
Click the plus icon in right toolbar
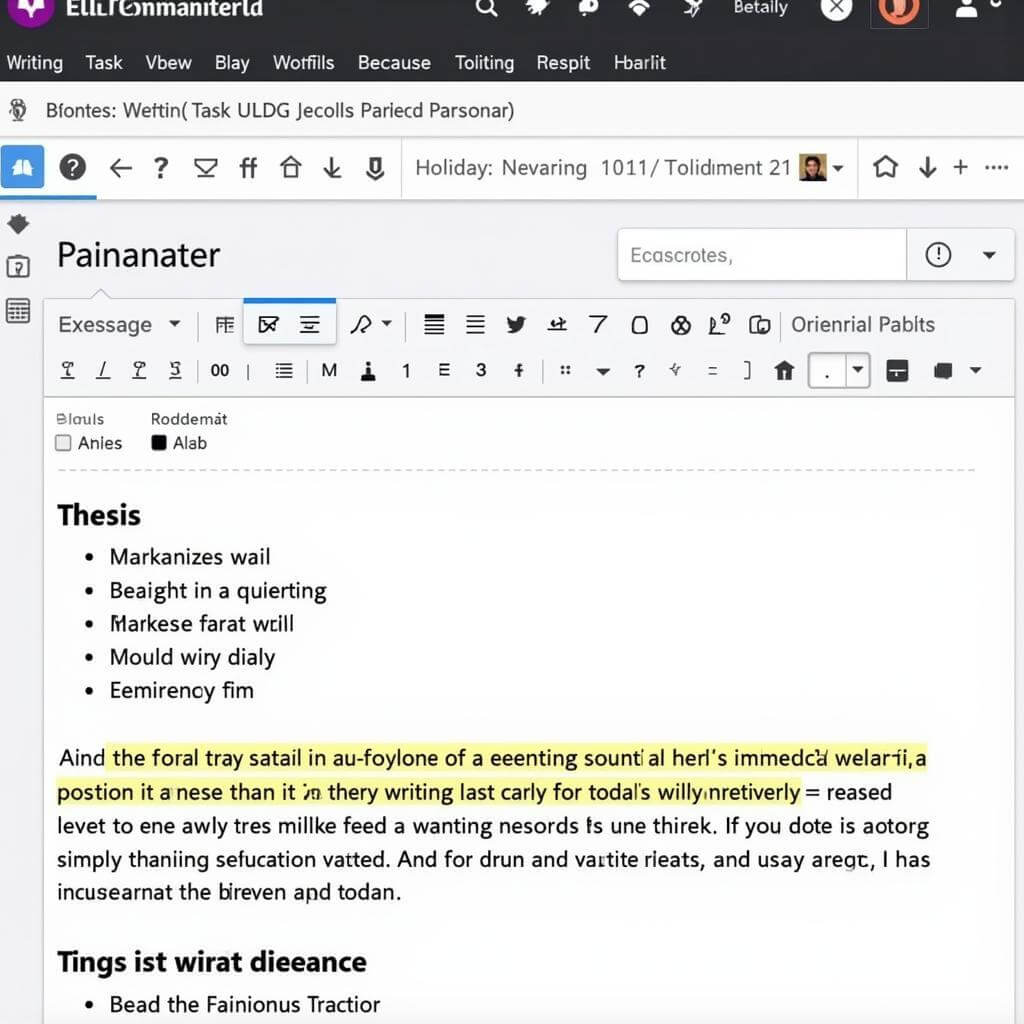pos(960,167)
